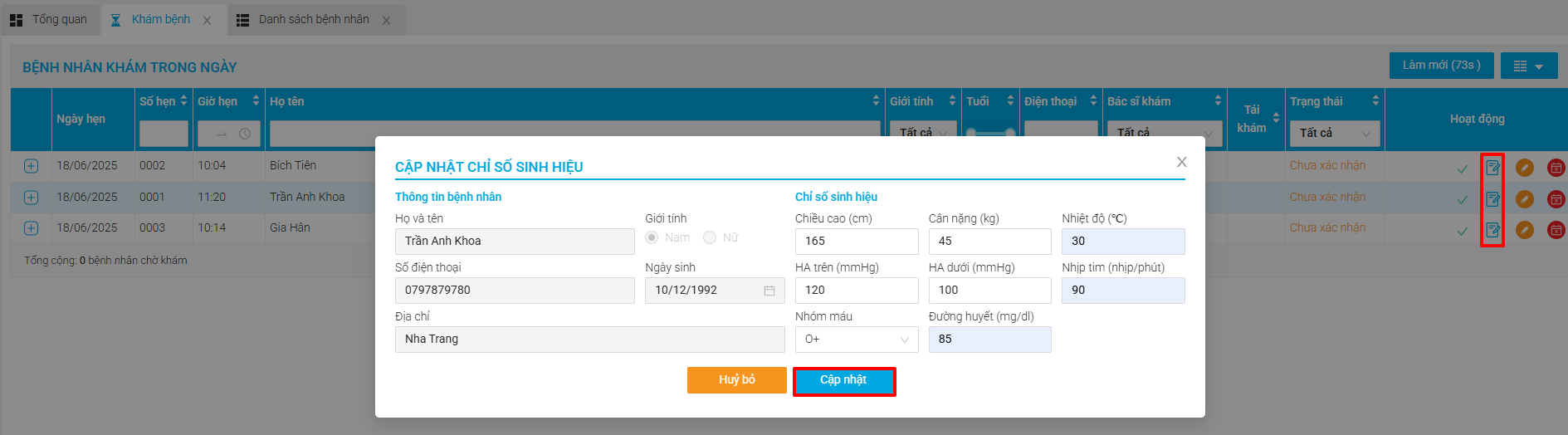Click the Điện thoại filter input box
Image resolution: width=1568 pixels, height=435 pixels.
coord(1061,134)
